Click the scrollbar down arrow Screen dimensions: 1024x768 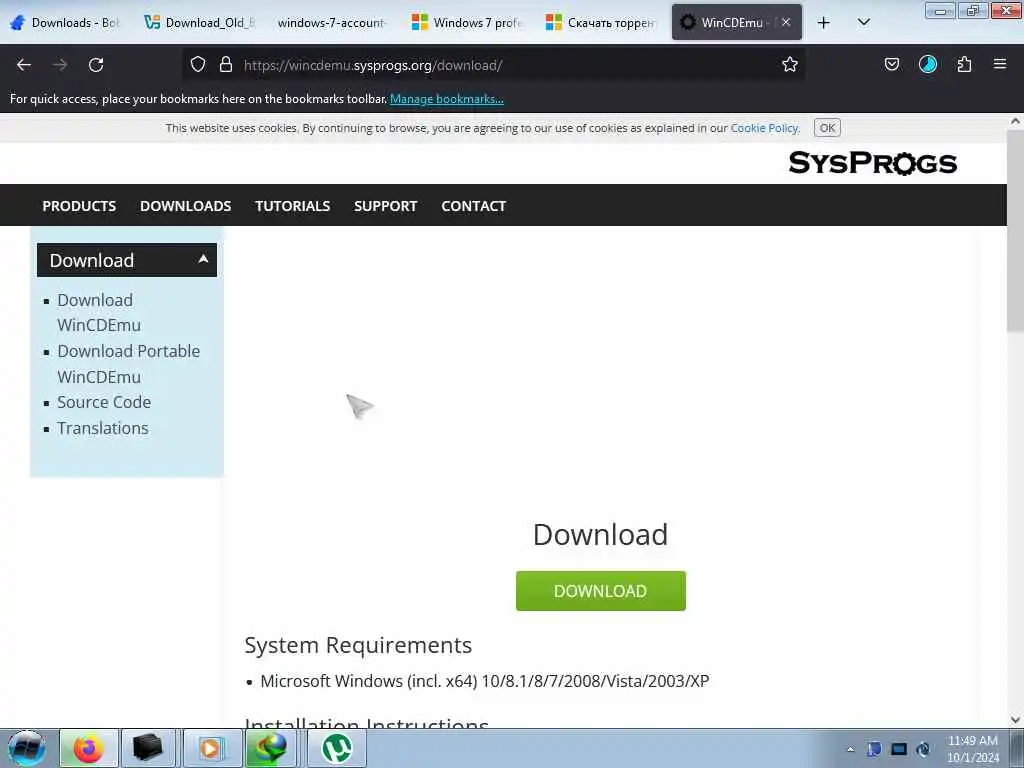click(1015, 720)
